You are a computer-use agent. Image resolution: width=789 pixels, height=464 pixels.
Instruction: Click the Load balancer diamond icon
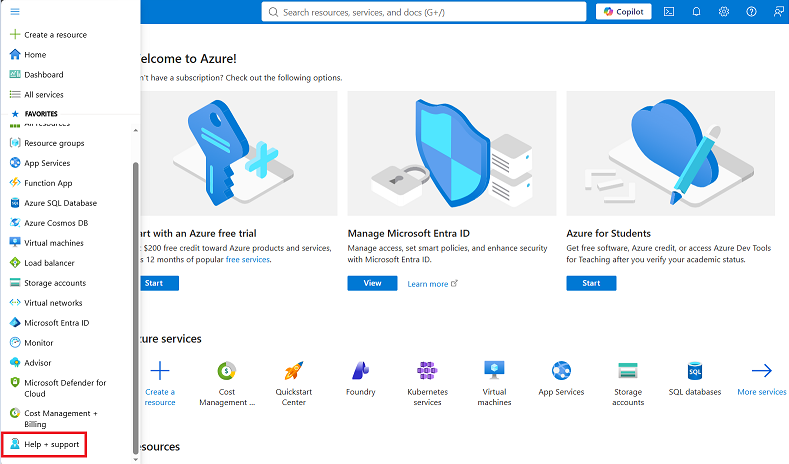[x=15, y=263]
